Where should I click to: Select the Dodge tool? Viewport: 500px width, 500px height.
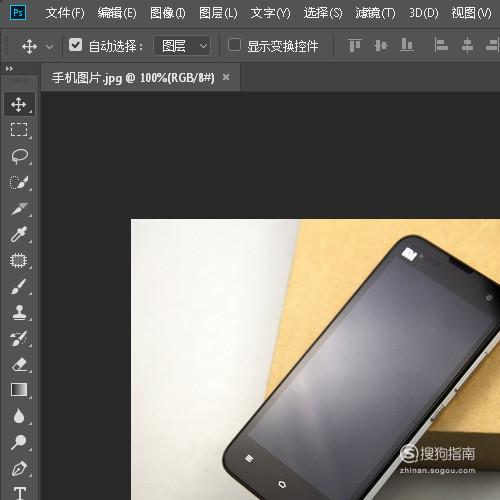pos(19,442)
